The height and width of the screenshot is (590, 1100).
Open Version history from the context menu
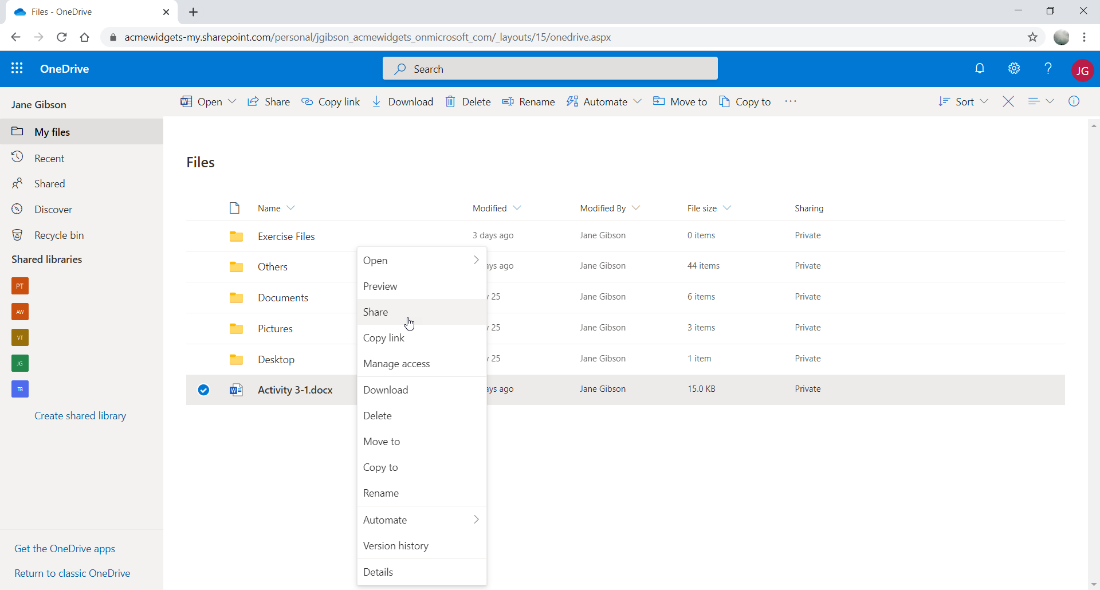click(x=397, y=545)
